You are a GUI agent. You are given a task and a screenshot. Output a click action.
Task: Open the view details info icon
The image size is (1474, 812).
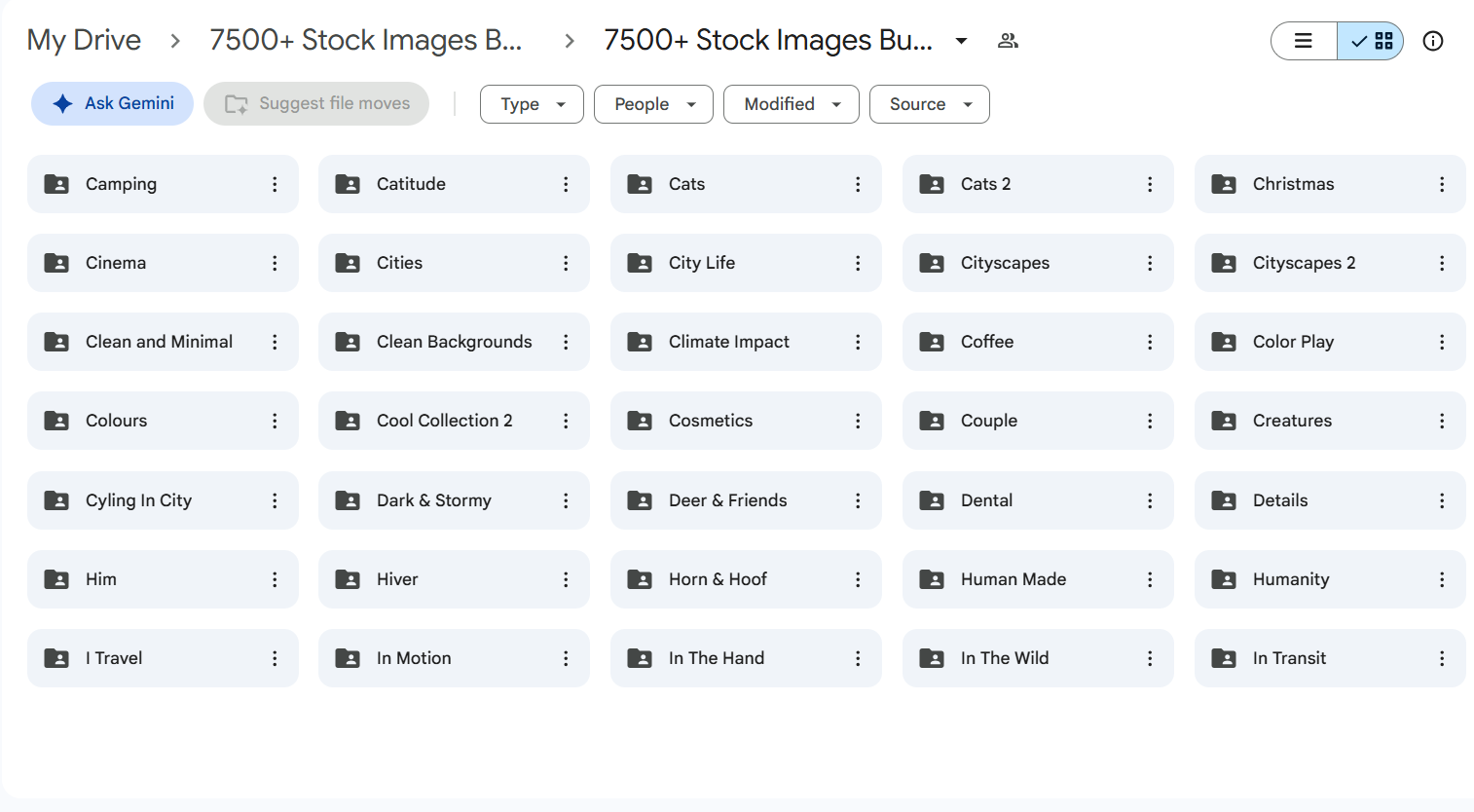pos(1433,41)
